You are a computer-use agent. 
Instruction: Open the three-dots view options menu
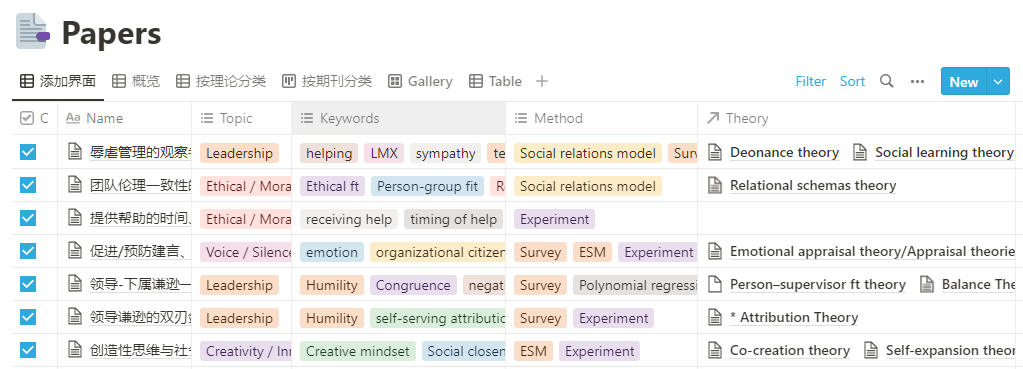click(917, 81)
